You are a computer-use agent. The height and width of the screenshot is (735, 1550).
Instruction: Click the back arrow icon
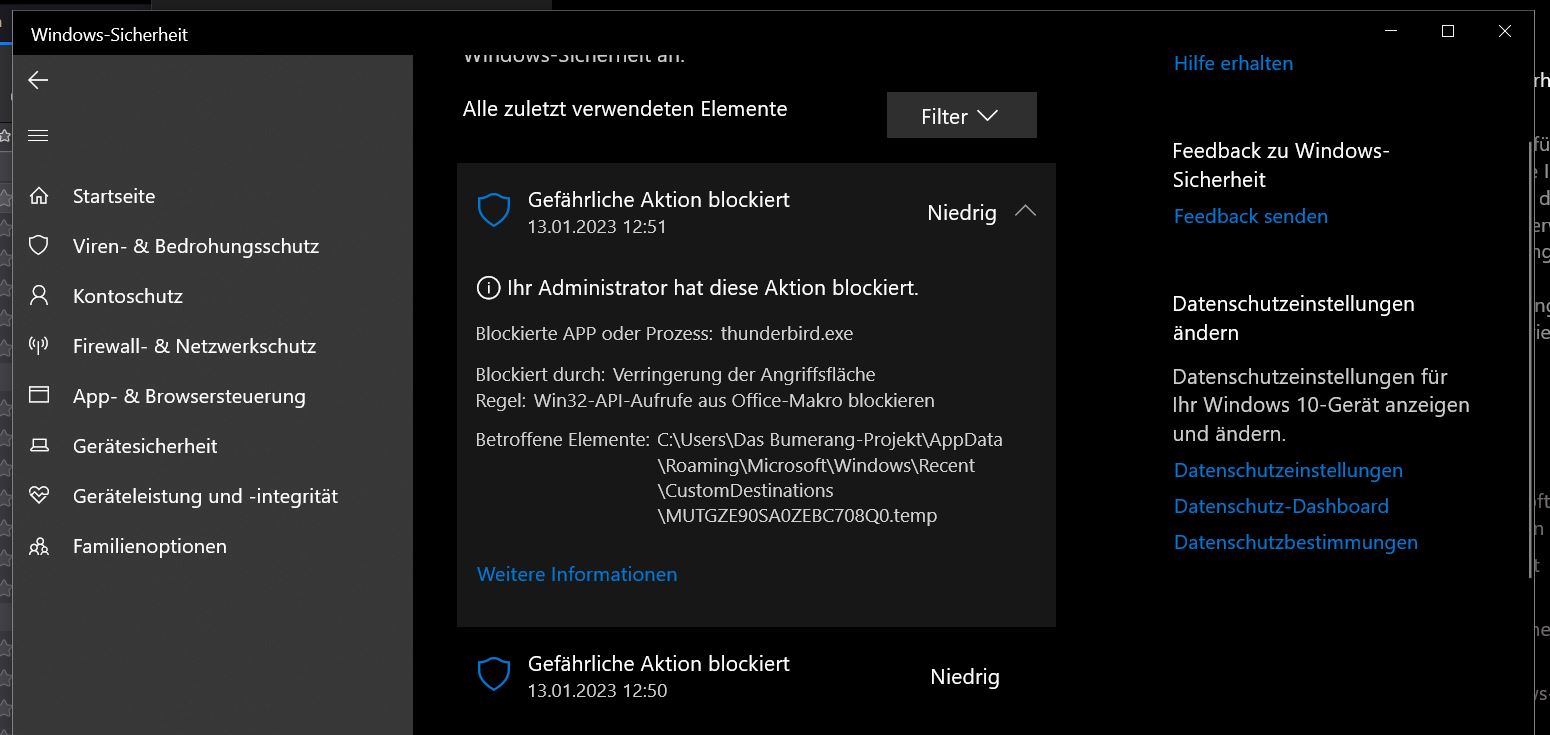[38, 80]
